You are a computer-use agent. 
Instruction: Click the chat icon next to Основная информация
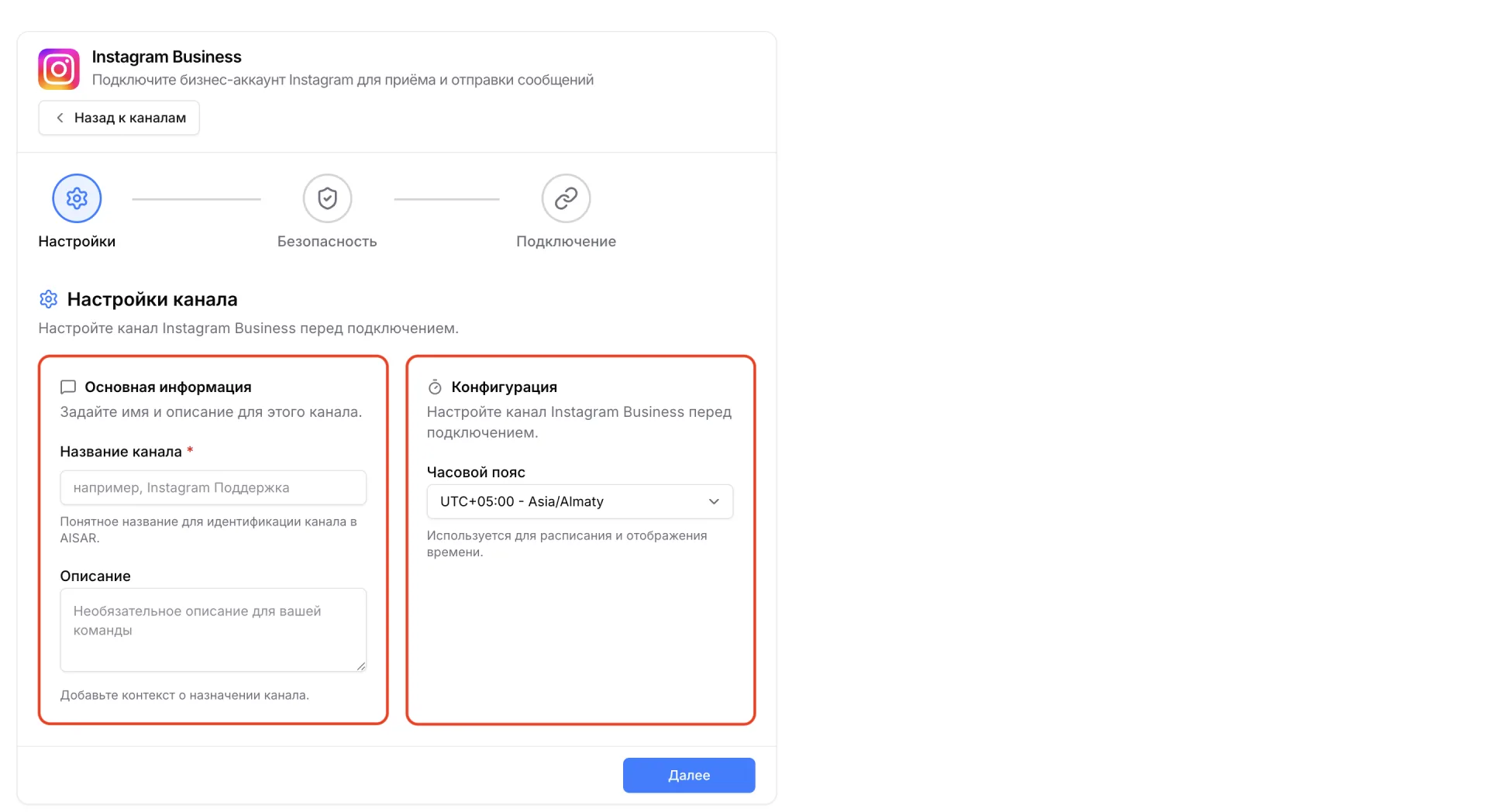(x=68, y=387)
